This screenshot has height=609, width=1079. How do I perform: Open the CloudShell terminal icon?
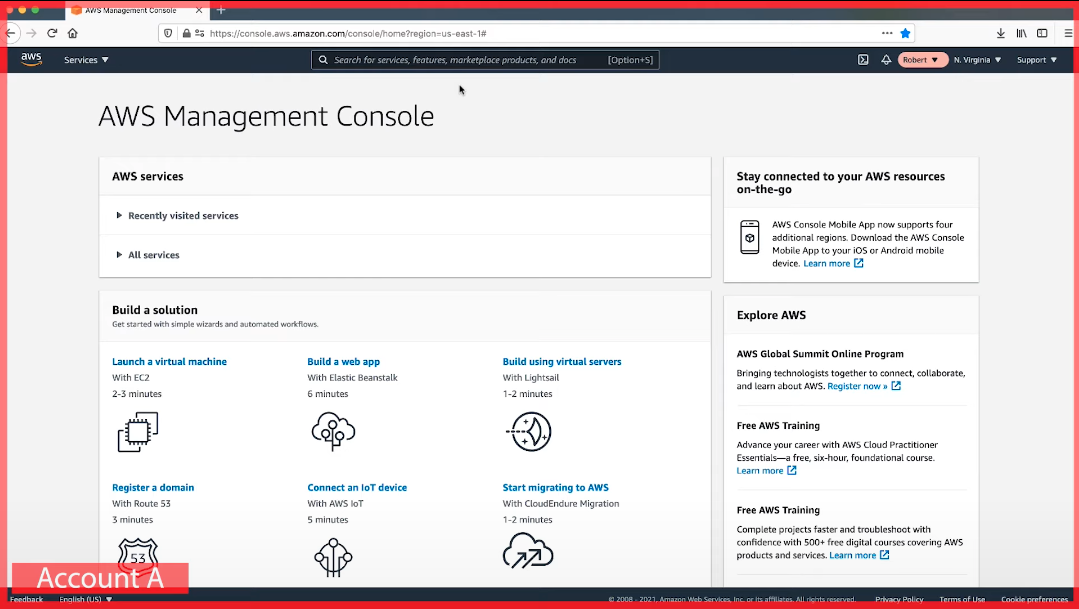point(863,60)
